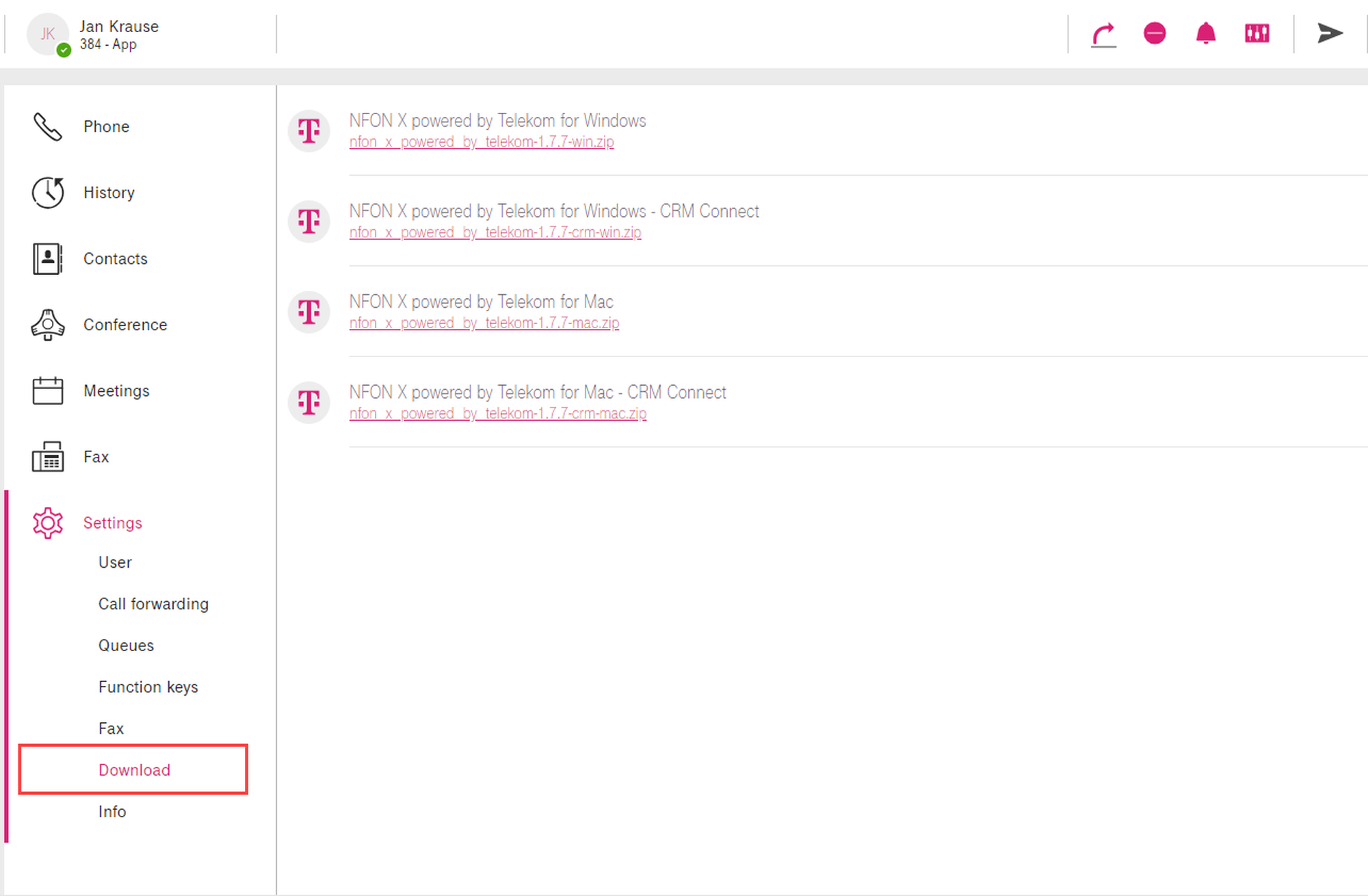This screenshot has width=1368, height=896.
Task: Download the Windows zip file link
Action: [482, 142]
